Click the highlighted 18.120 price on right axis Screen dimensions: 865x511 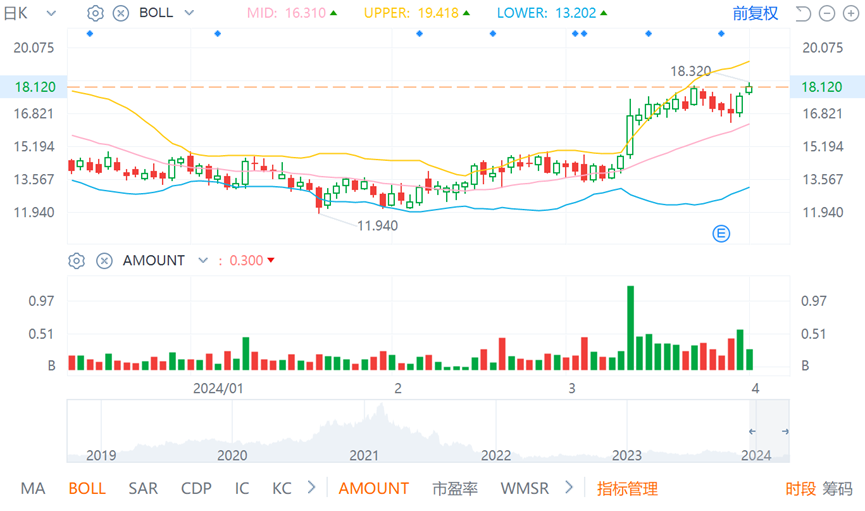pos(822,87)
